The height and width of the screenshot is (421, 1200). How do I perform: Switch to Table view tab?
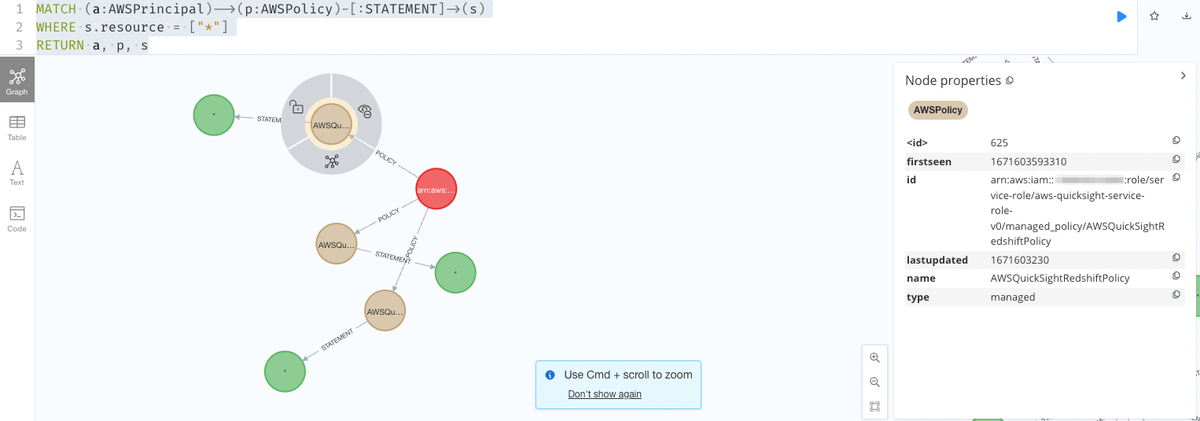[17, 127]
